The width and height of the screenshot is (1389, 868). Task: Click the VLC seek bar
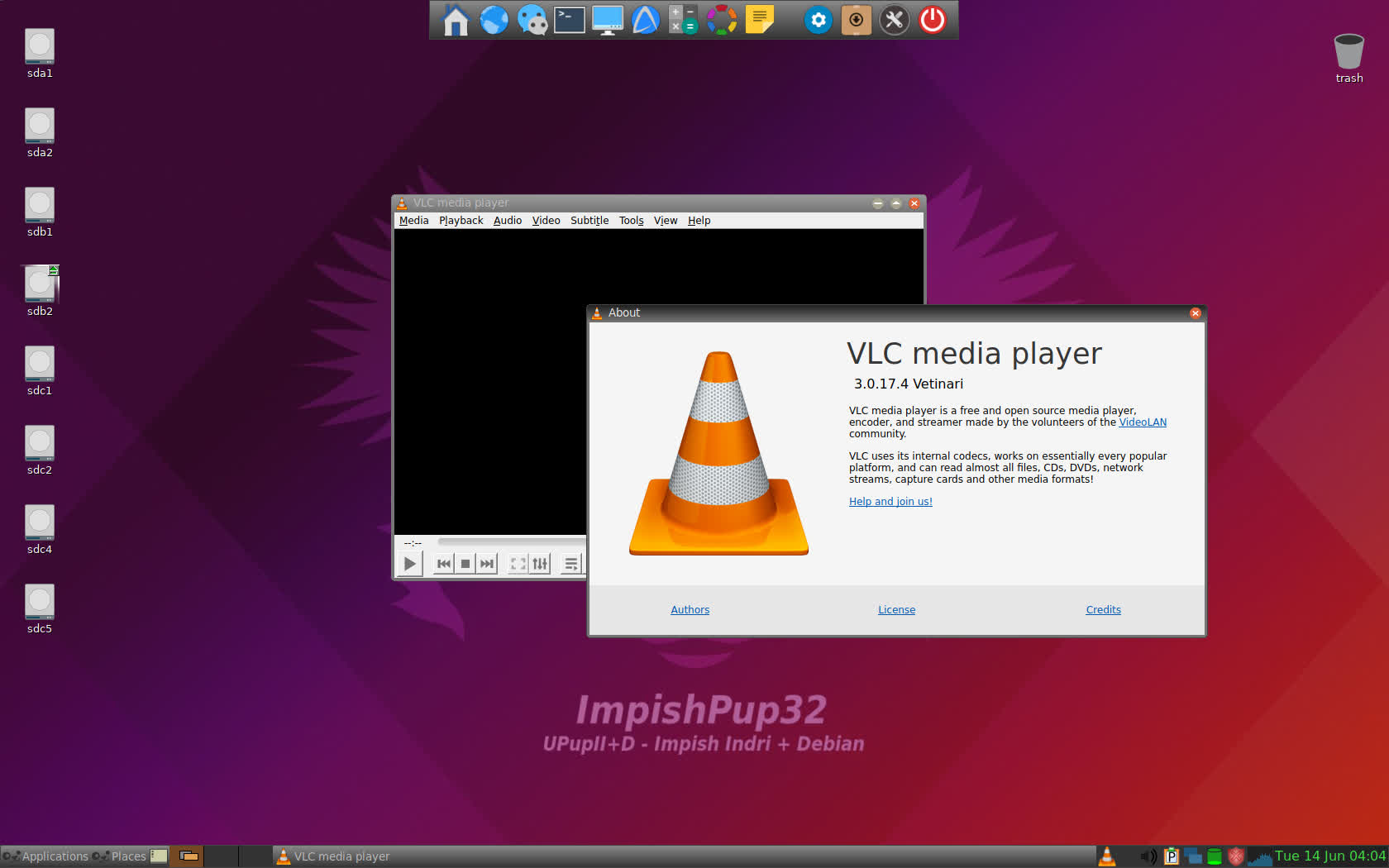pos(512,542)
